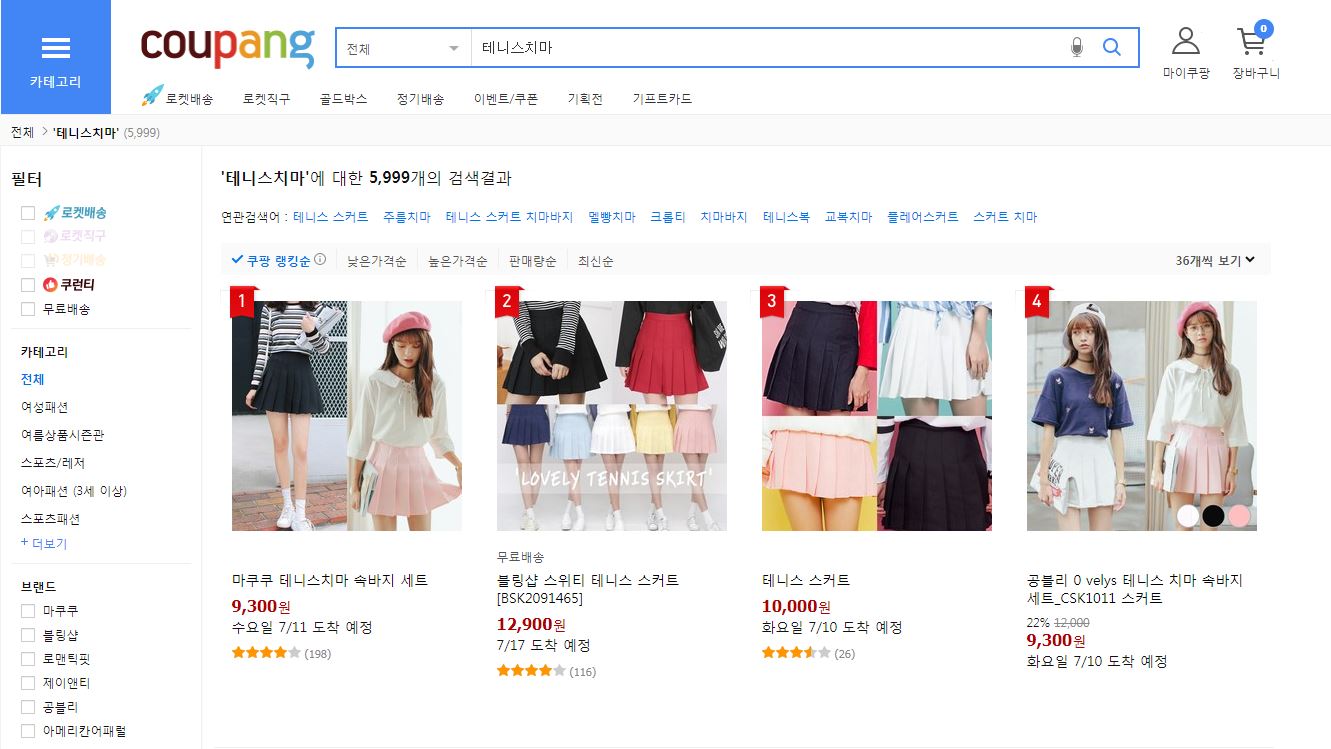Click the magnifying glass search icon
The height and width of the screenshot is (749, 1331).
[1111, 47]
